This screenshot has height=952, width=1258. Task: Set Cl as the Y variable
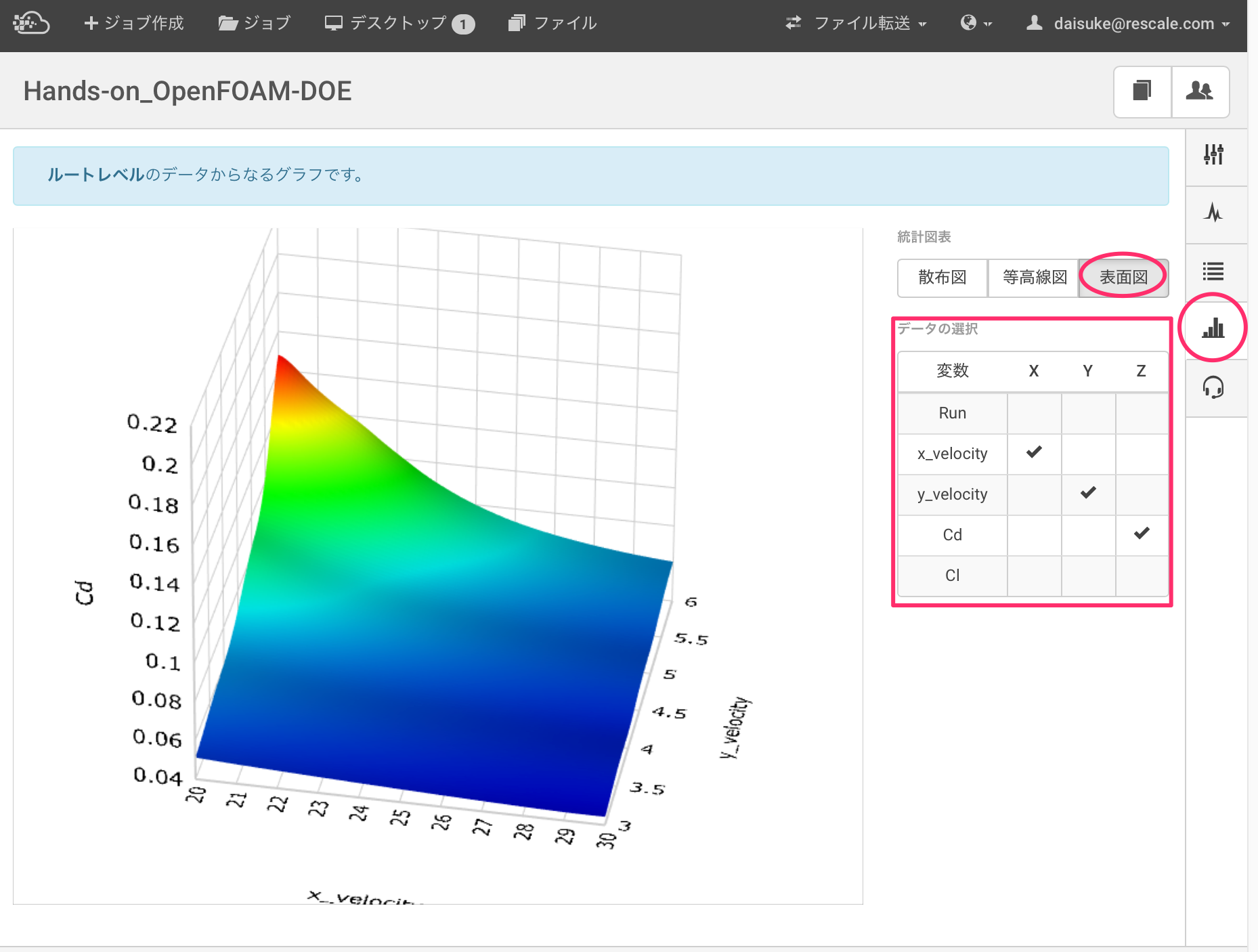[1088, 576]
